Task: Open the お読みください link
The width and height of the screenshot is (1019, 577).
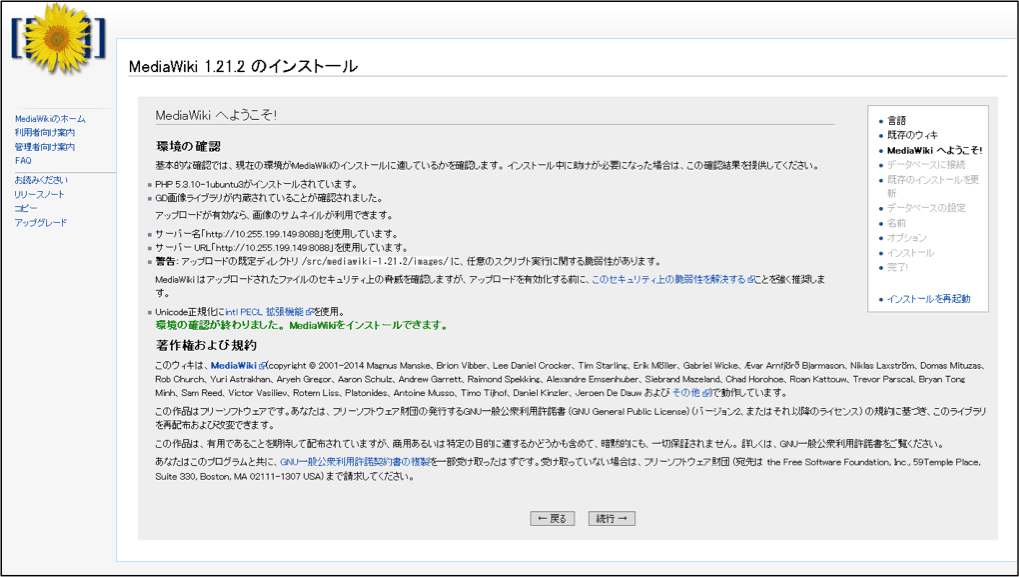Action: point(41,180)
